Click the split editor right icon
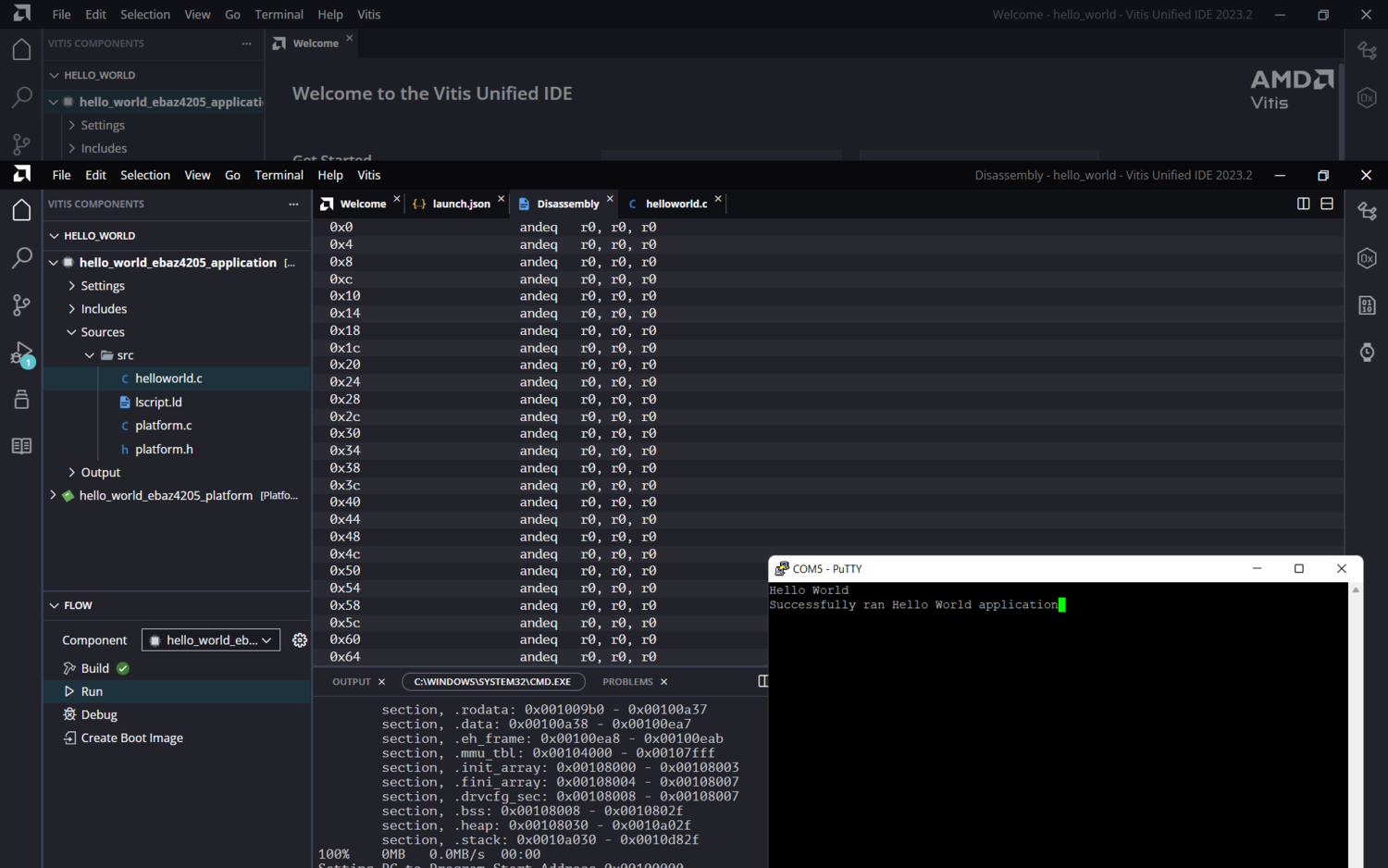This screenshot has width=1388, height=868. pyautogui.click(x=1303, y=204)
